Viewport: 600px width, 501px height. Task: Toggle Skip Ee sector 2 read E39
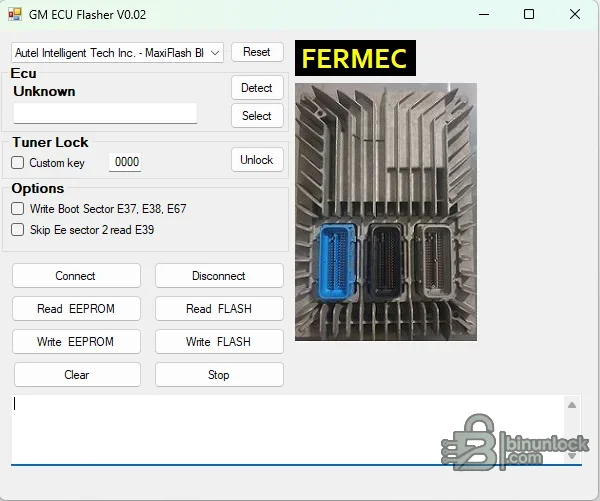18,230
